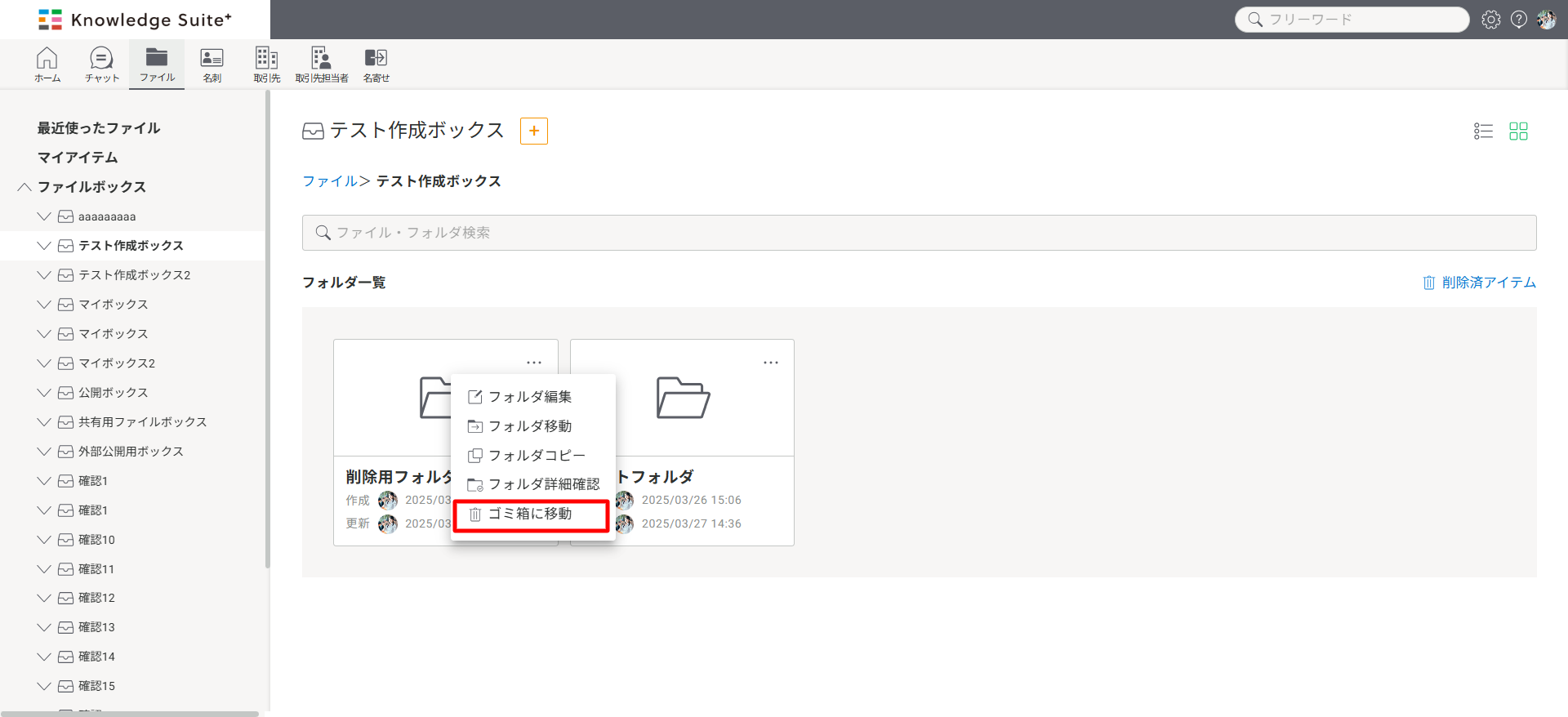
Task: Collapse the ファイルボックス section
Action: coord(24,187)
